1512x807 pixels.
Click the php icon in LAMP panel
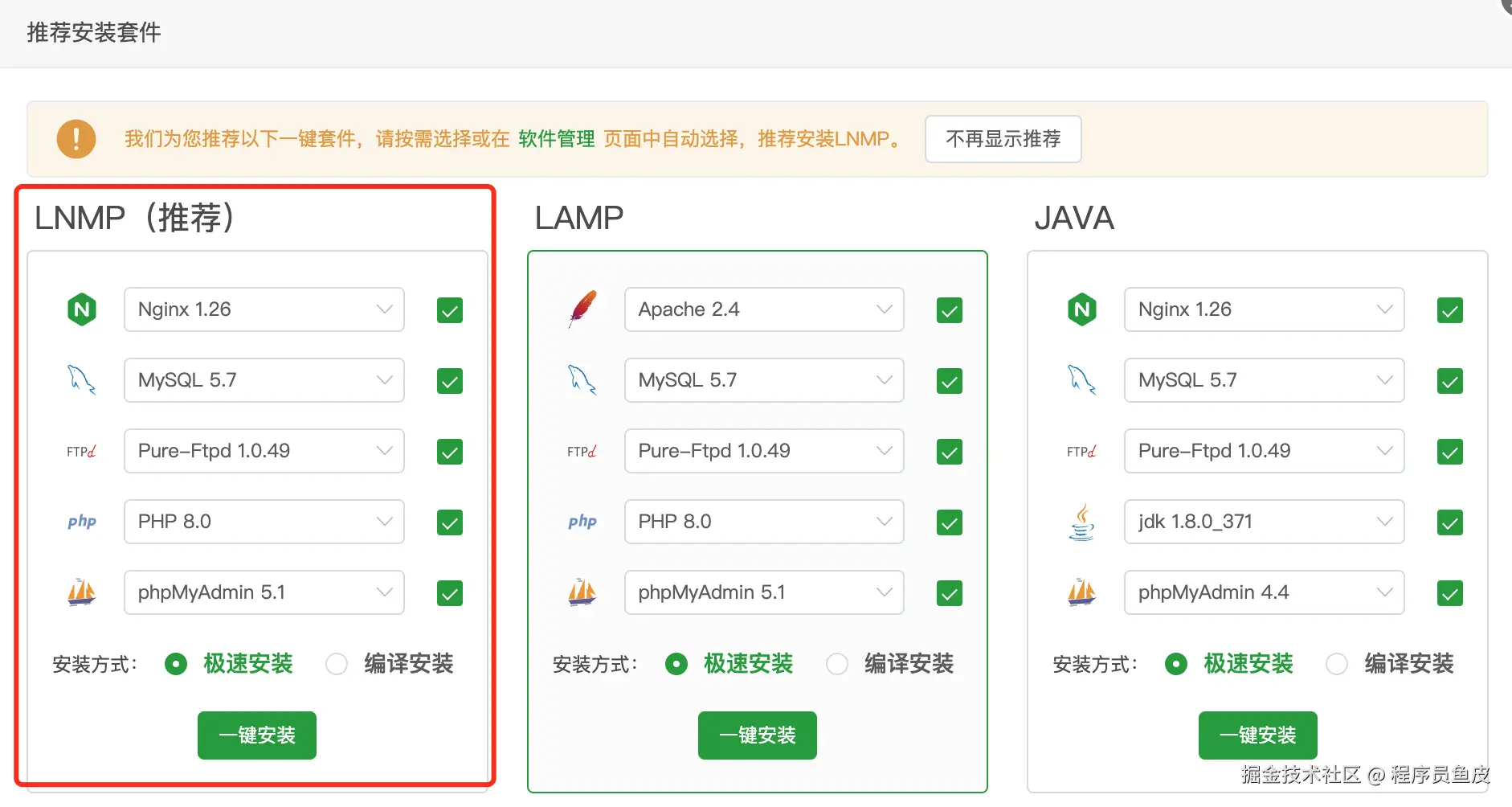pyautogui.click(x=582, y=522)
